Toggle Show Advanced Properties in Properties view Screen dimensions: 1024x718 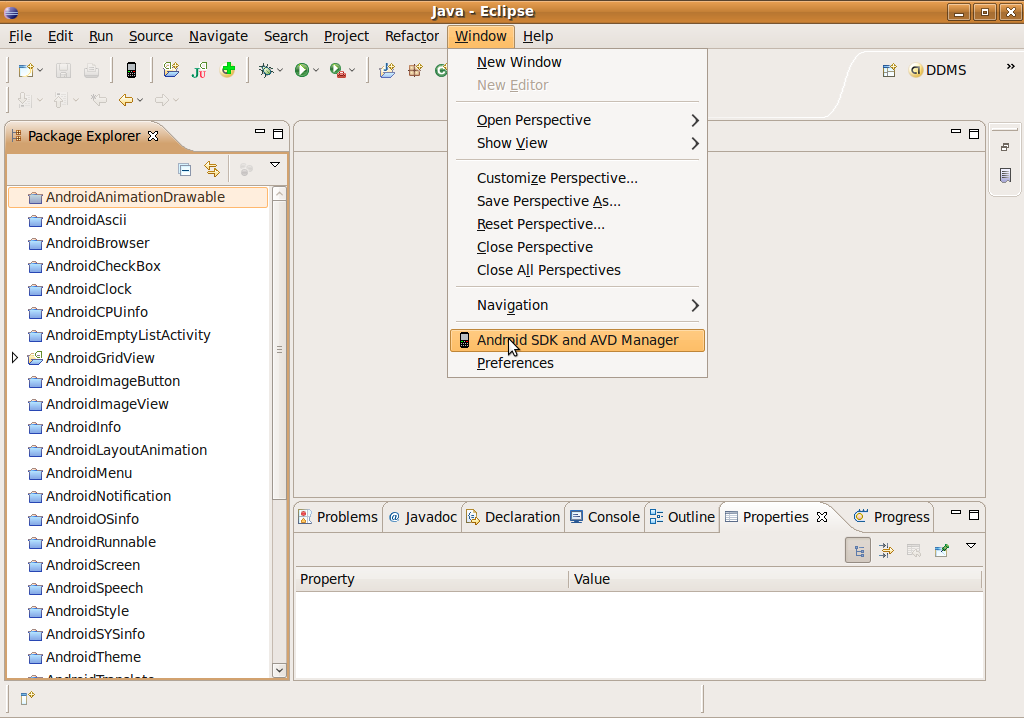point(886,551)
